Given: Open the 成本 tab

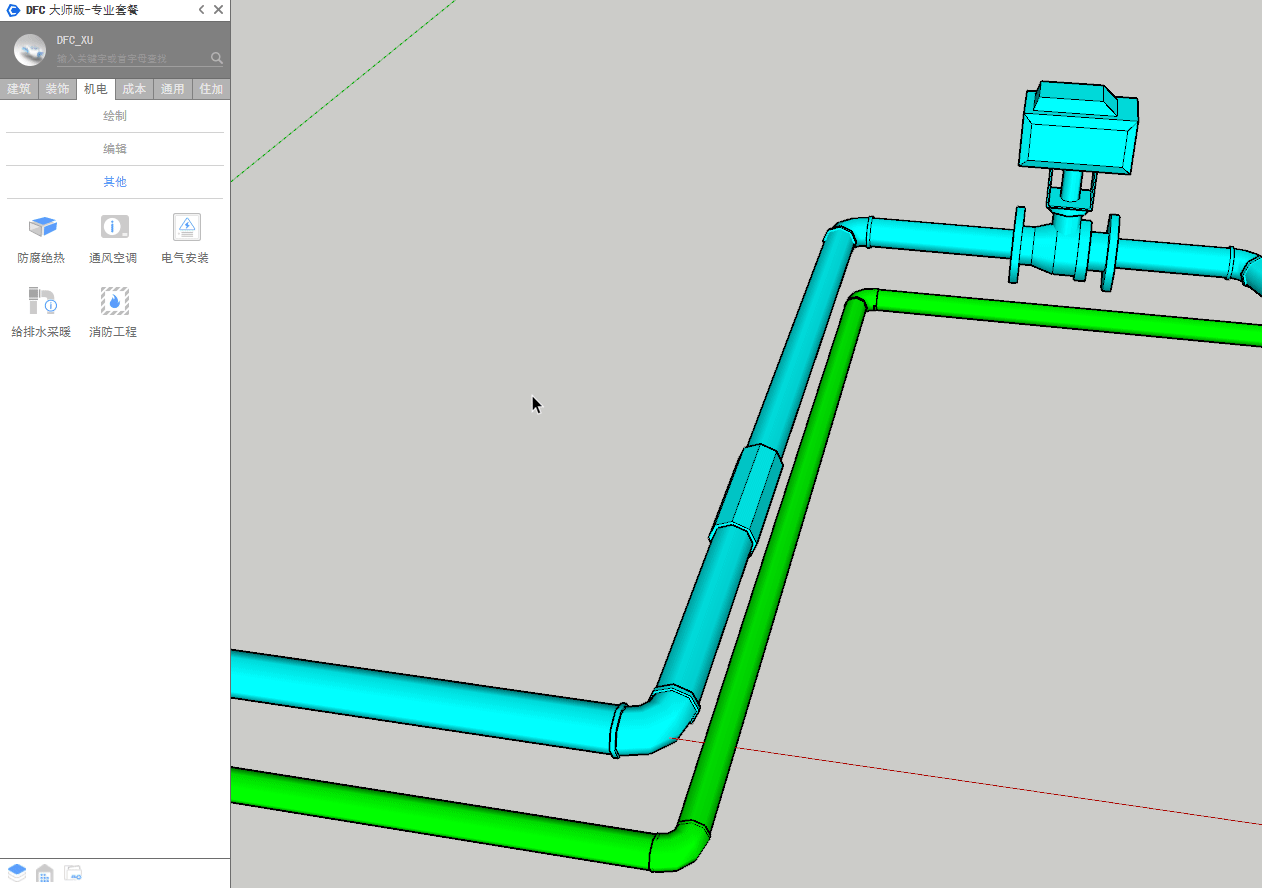Looking at the screenshot, I should click(134, 89).
